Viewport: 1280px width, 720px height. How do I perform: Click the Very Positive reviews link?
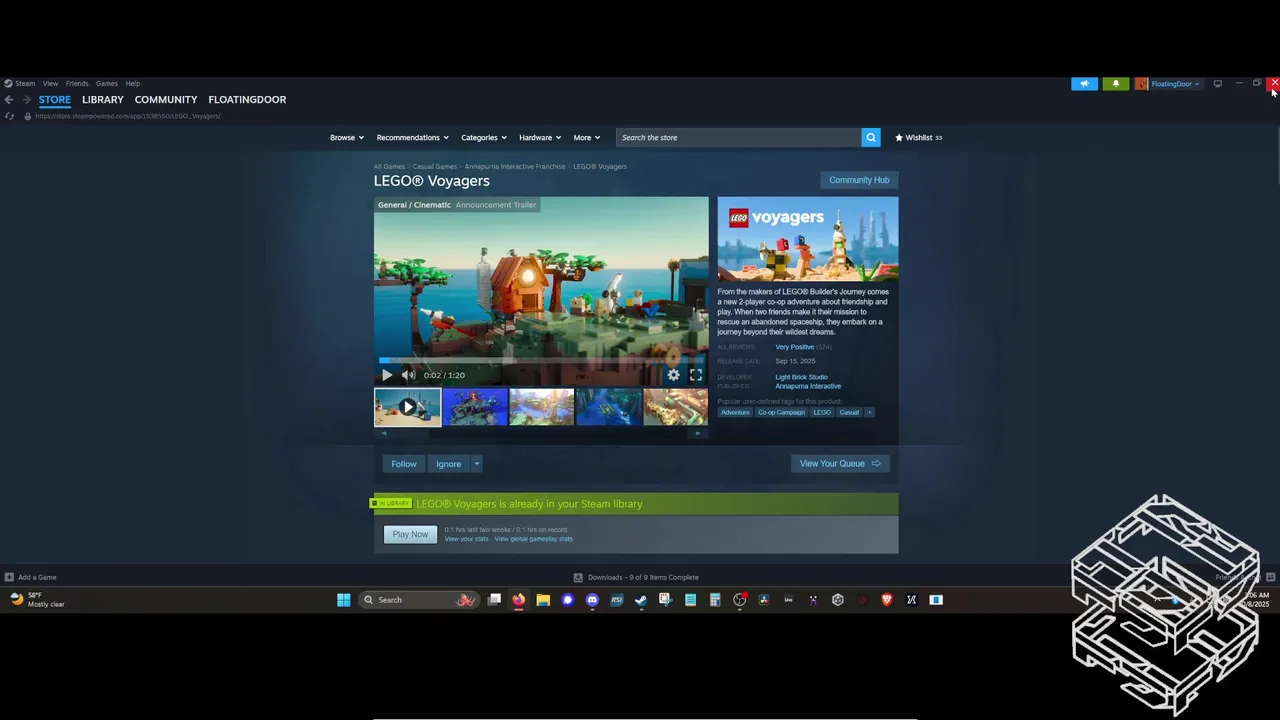pos(795,347)
